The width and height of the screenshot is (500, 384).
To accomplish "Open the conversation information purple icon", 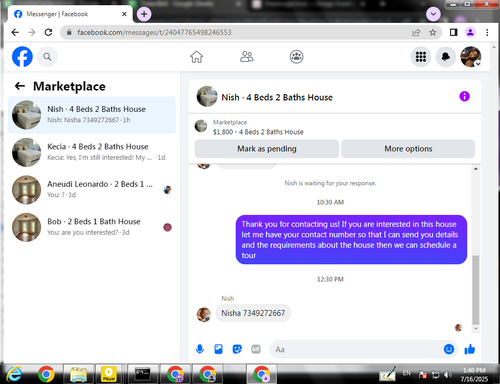I will click(464, 97).
